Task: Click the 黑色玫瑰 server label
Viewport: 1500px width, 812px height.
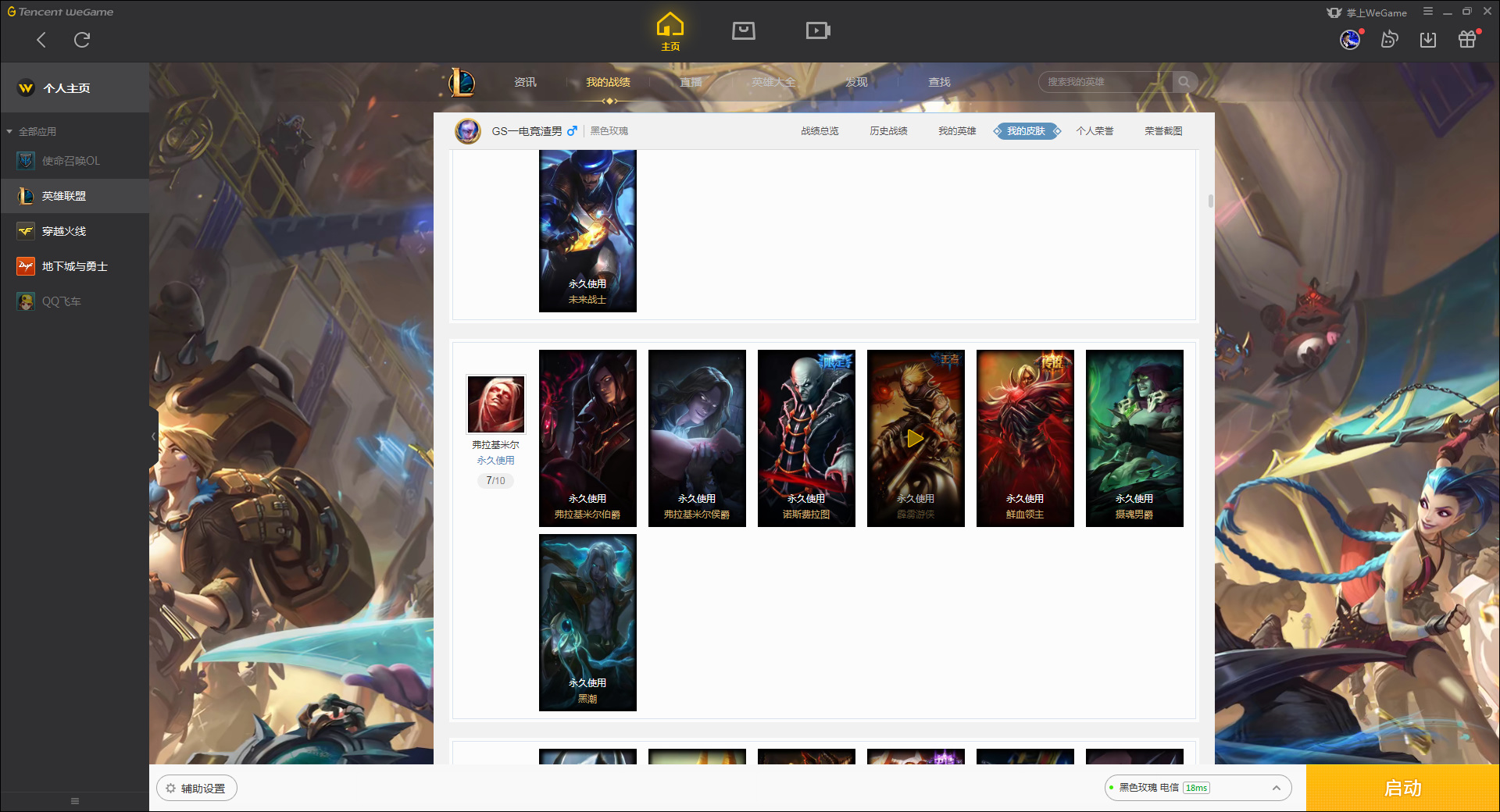Action: tap(609, 131)
